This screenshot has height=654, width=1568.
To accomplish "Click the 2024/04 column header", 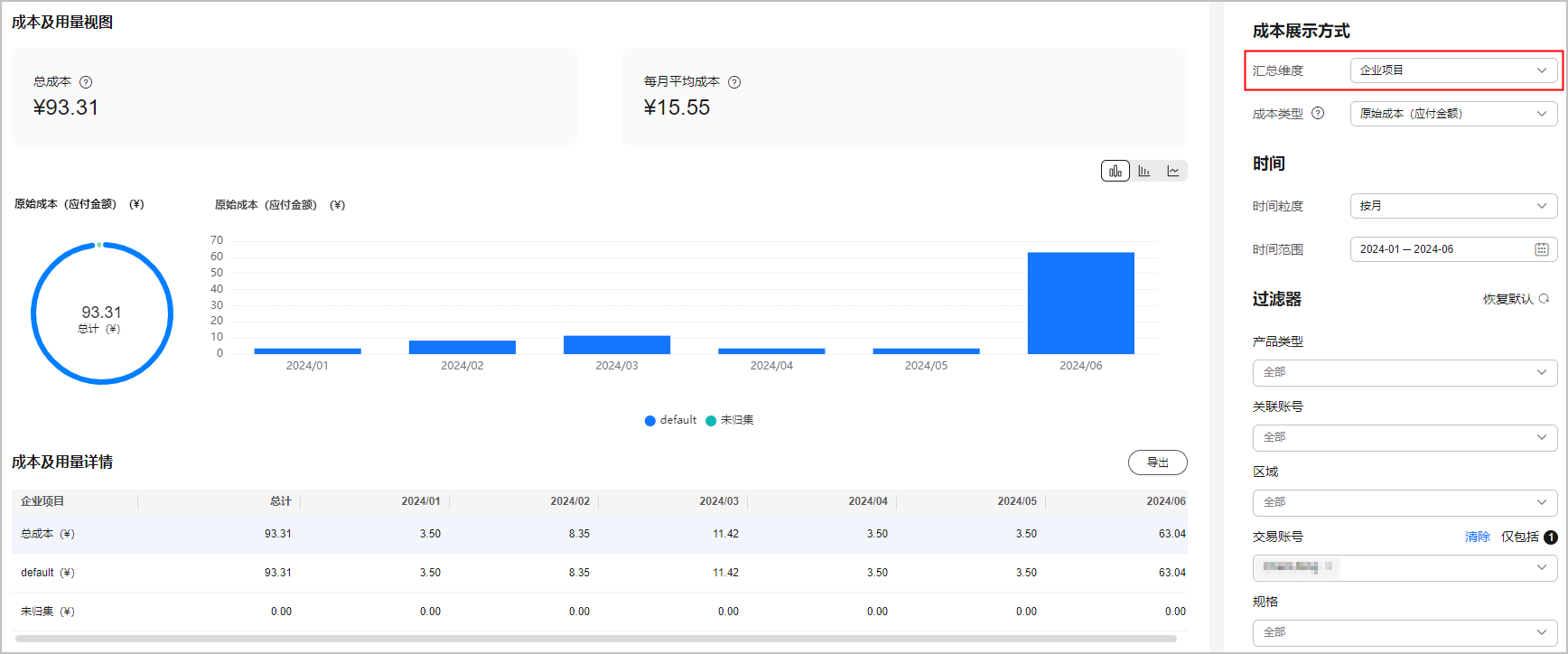I will pyautogui.click(x=868, y=501).
